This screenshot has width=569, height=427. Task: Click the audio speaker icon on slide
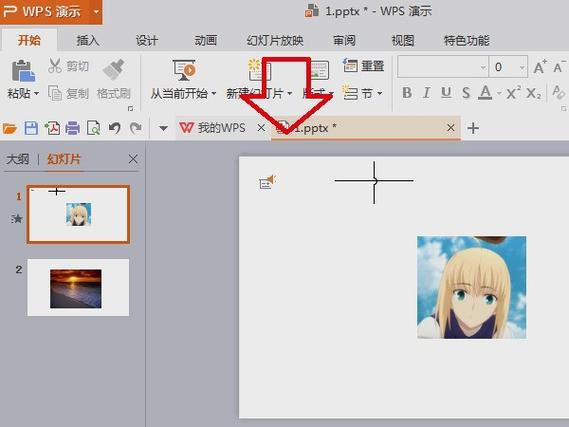click(x=268, y=182)
